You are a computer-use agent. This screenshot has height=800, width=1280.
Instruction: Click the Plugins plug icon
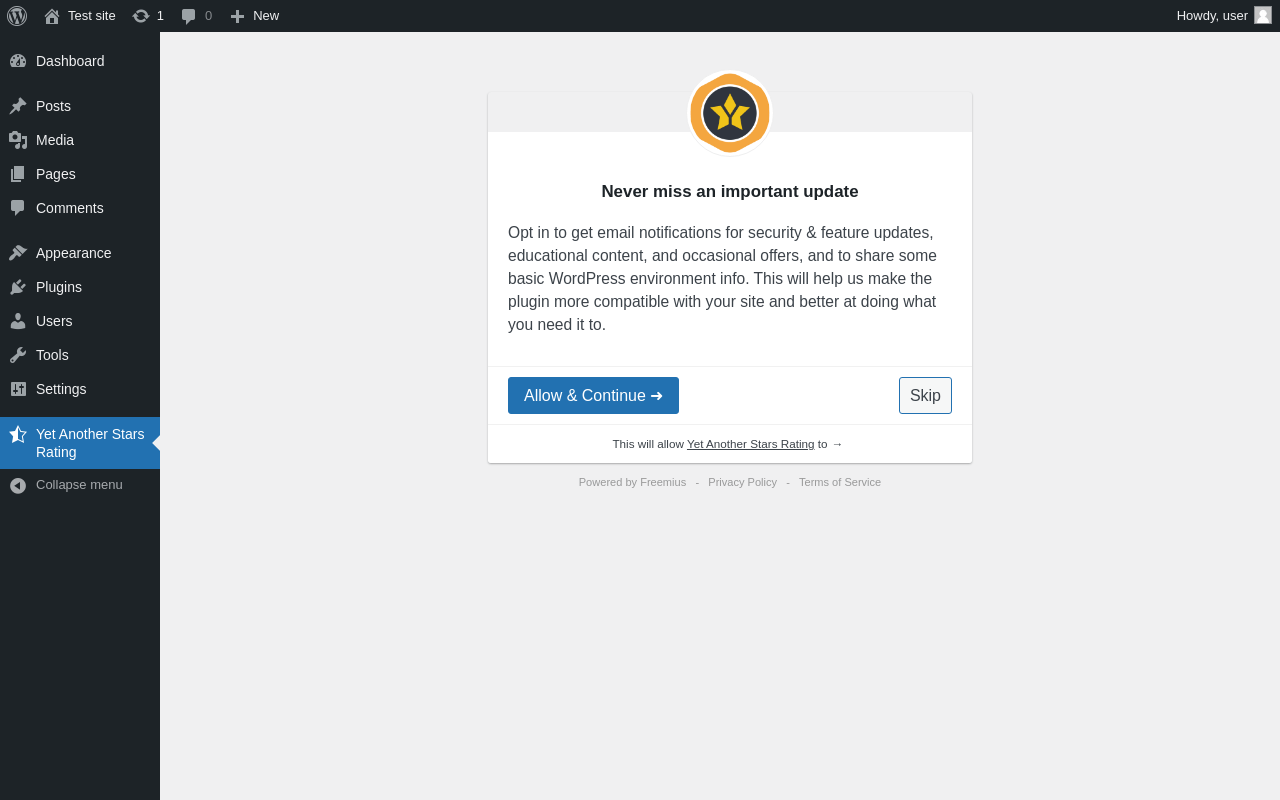tap(18, 287)
